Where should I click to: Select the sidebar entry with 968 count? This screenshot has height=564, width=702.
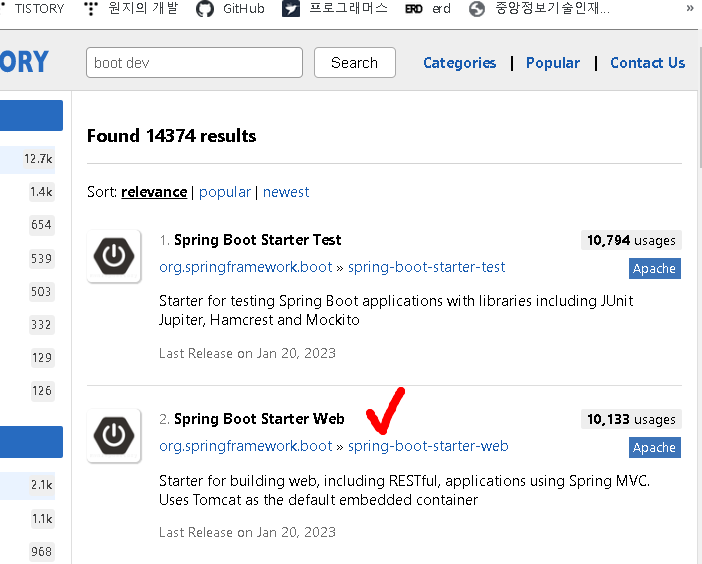42,551
